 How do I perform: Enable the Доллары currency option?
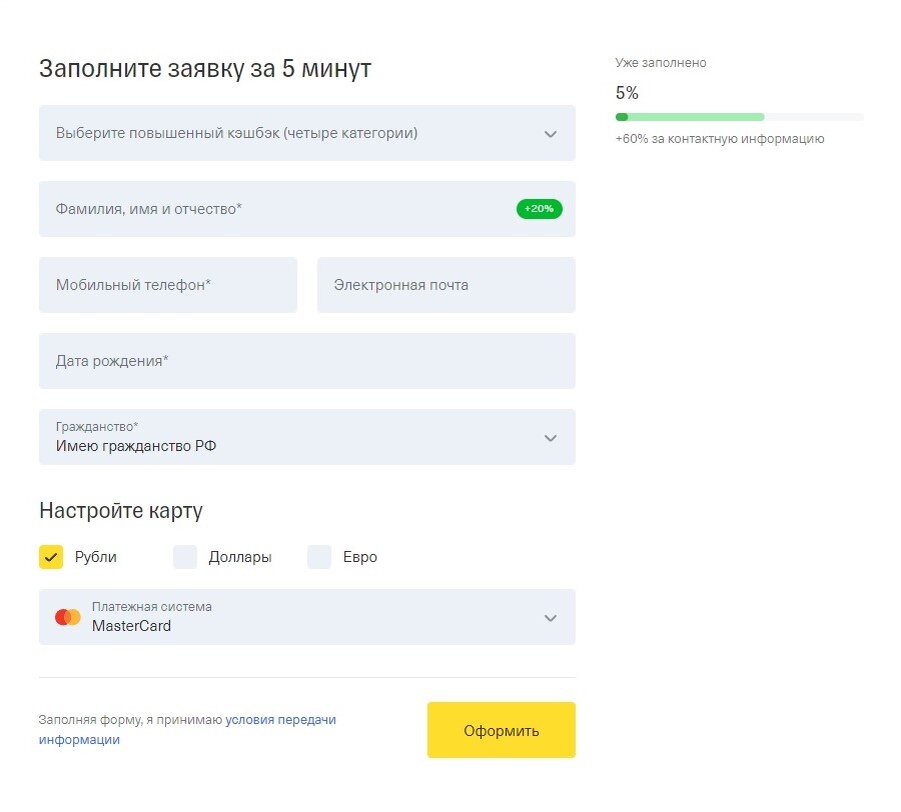coord(185,557)
